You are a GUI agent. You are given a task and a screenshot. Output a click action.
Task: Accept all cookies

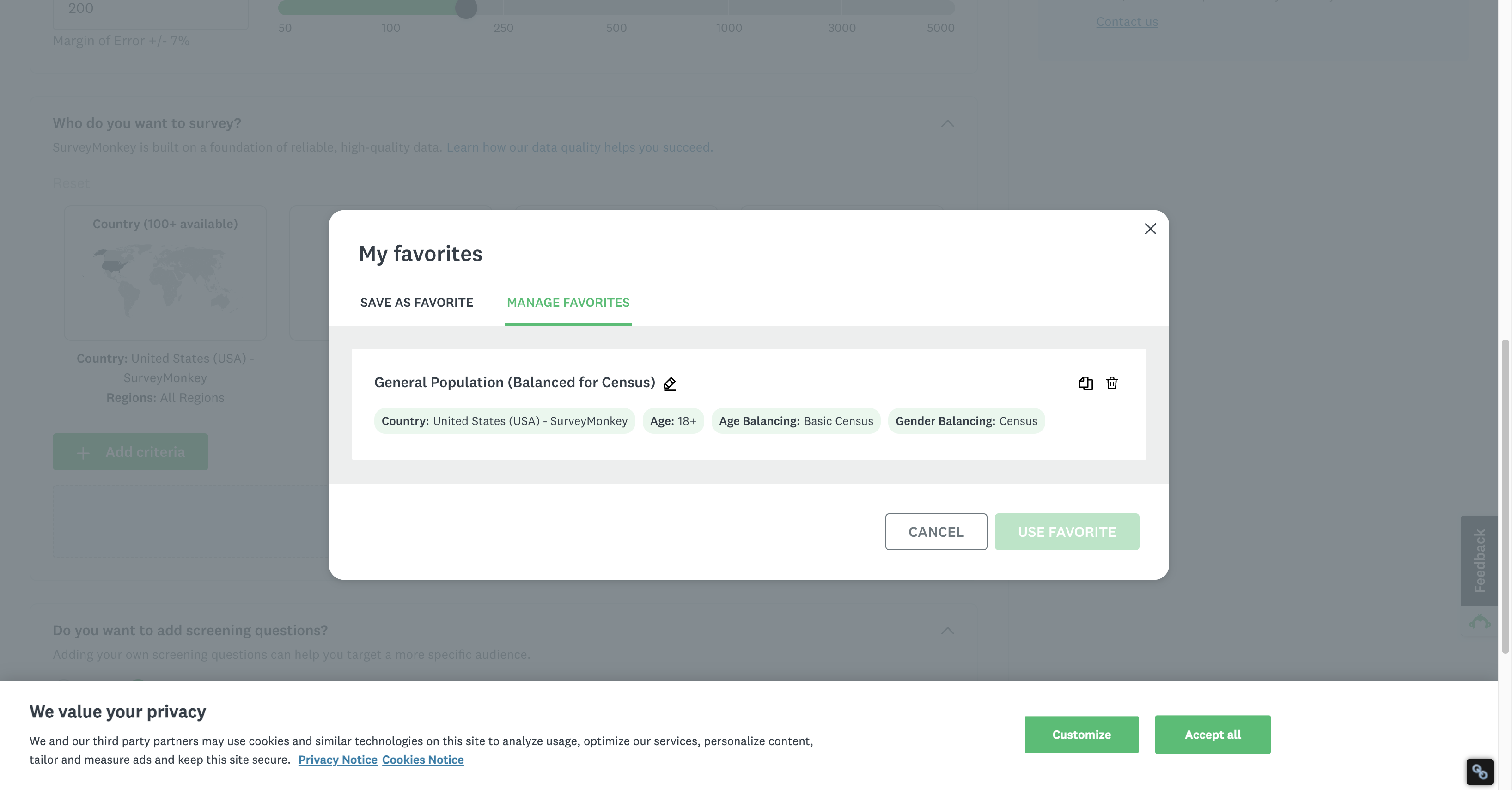click(1212, 734)
